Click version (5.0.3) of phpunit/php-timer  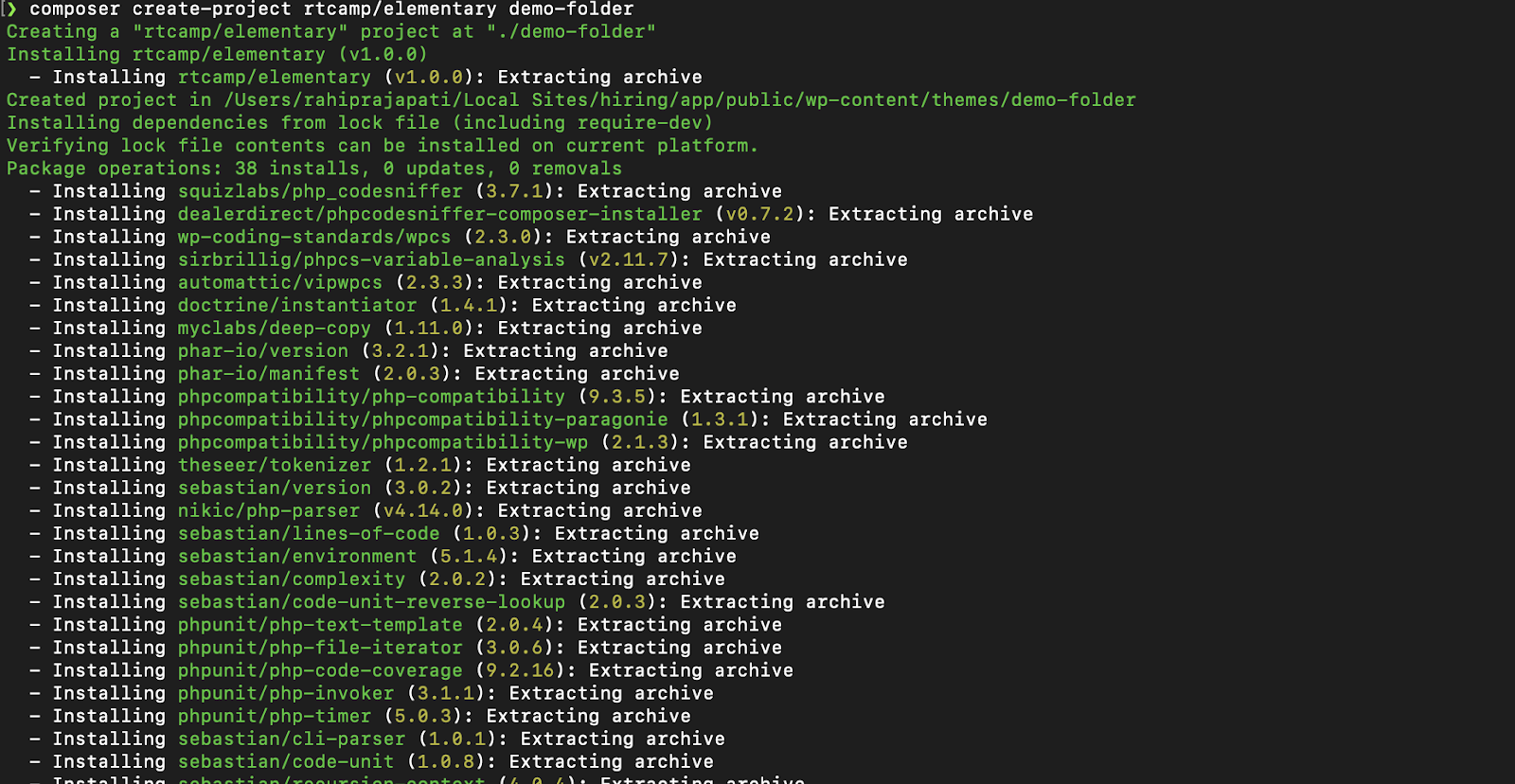pyautogui.click(x=423, y=715)
